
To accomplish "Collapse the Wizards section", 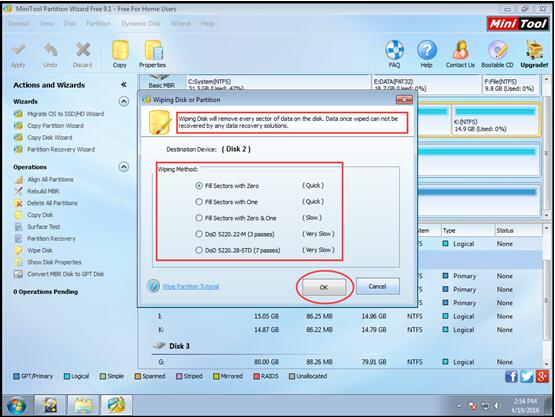I will pos(124,102).
